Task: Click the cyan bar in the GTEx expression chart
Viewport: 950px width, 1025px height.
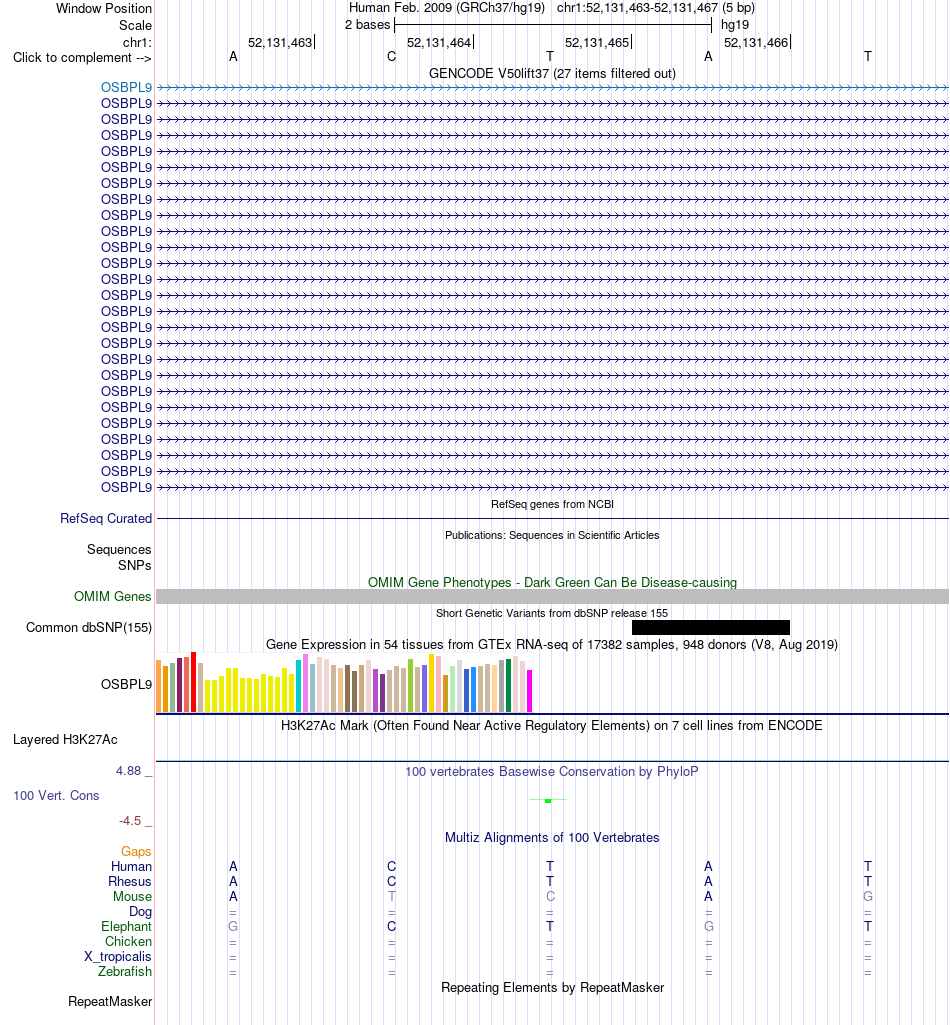Action: pos(298,686)
